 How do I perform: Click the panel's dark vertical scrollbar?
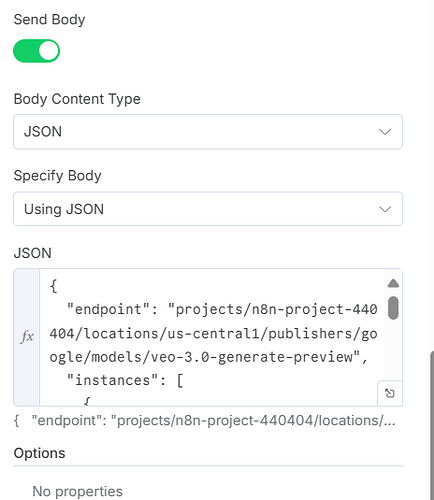pos(432,425)
